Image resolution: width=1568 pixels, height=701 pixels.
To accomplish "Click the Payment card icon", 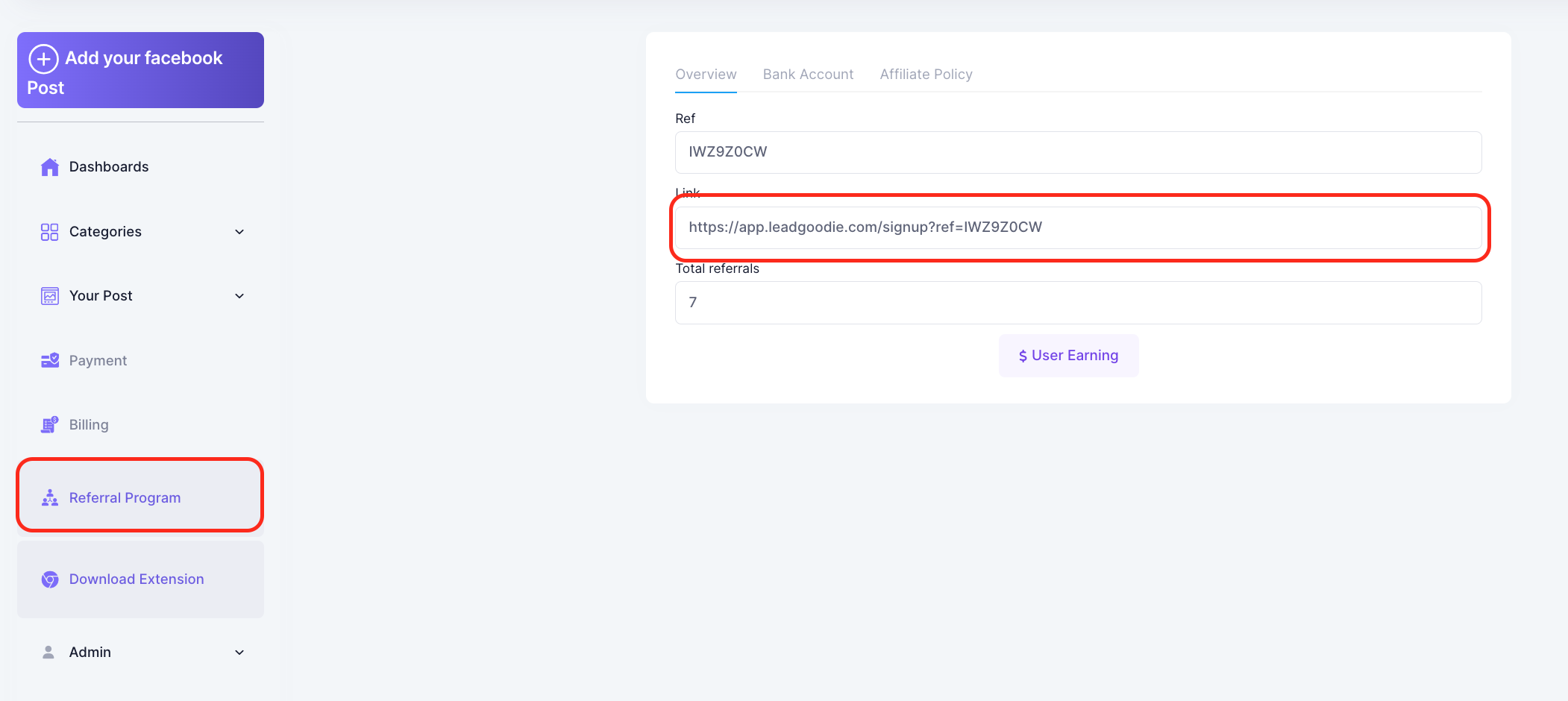I will [x=49, y=361].
